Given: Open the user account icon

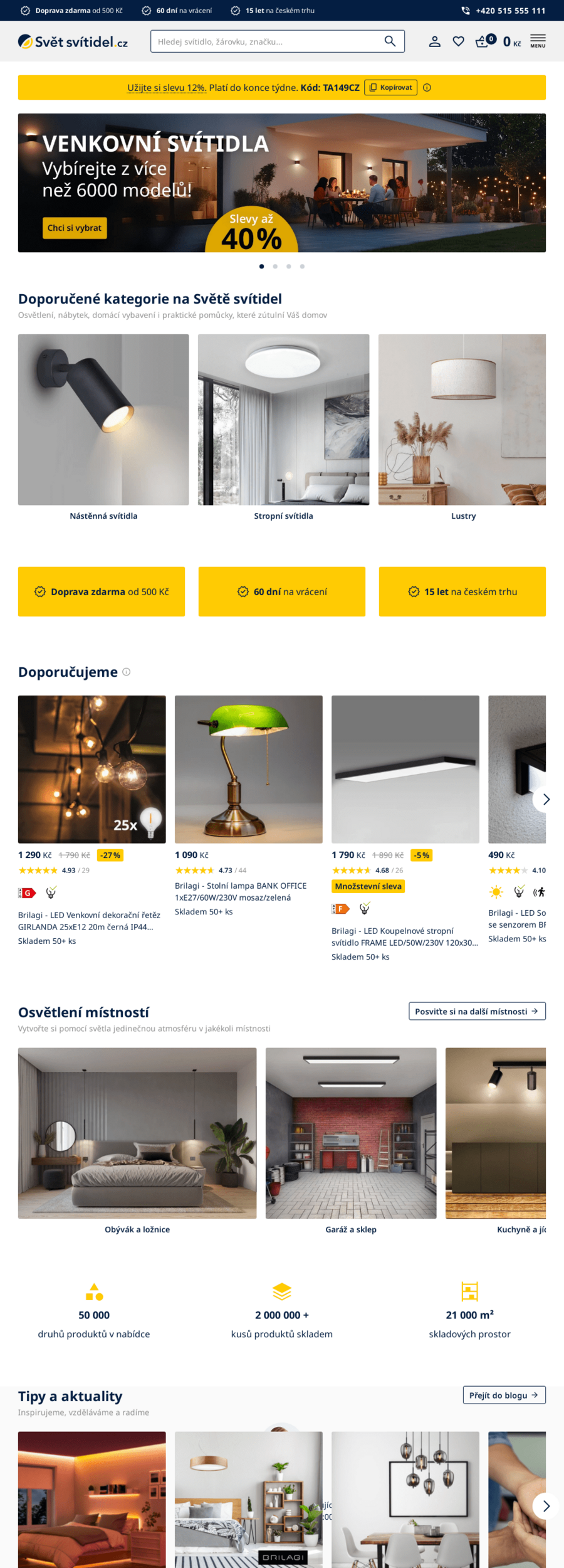Looking at the screenshot, I should (x=434, y=41).
